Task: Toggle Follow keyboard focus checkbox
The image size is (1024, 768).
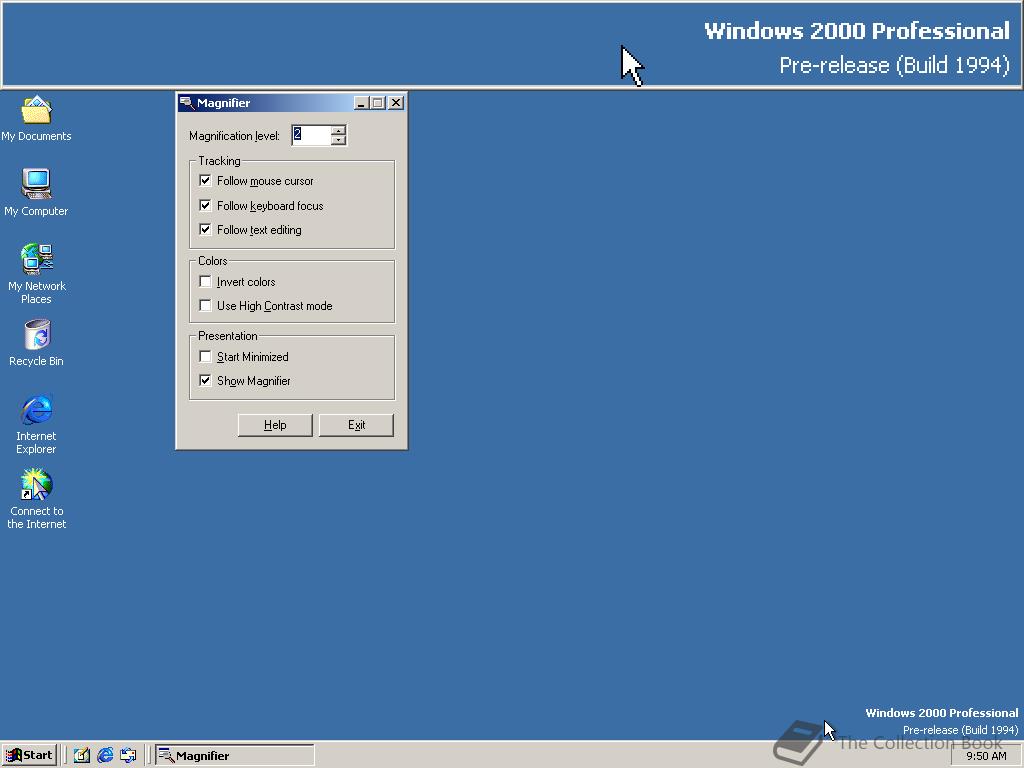Action: [205, 205]
